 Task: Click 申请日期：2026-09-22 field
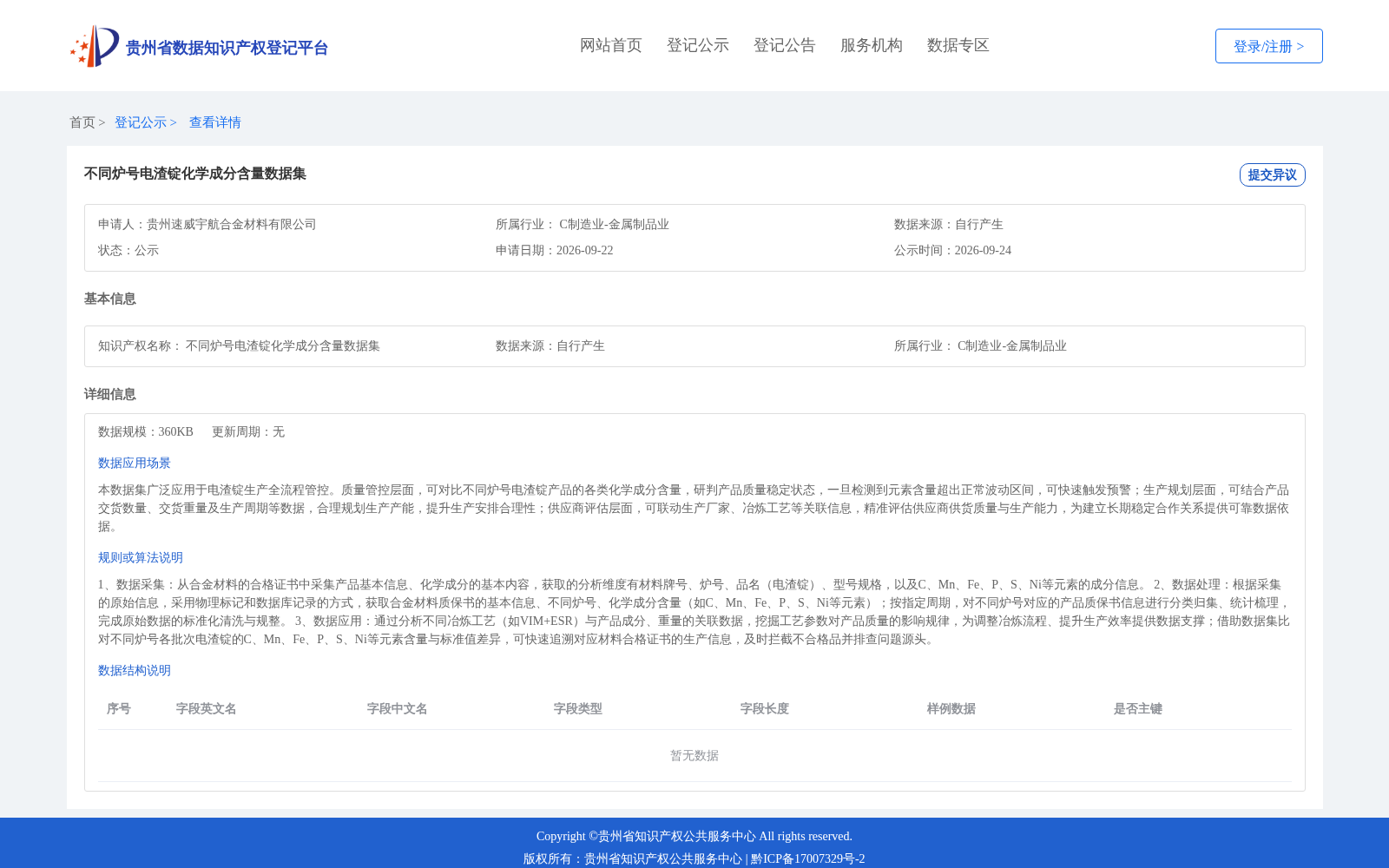(x=555, y=250)
